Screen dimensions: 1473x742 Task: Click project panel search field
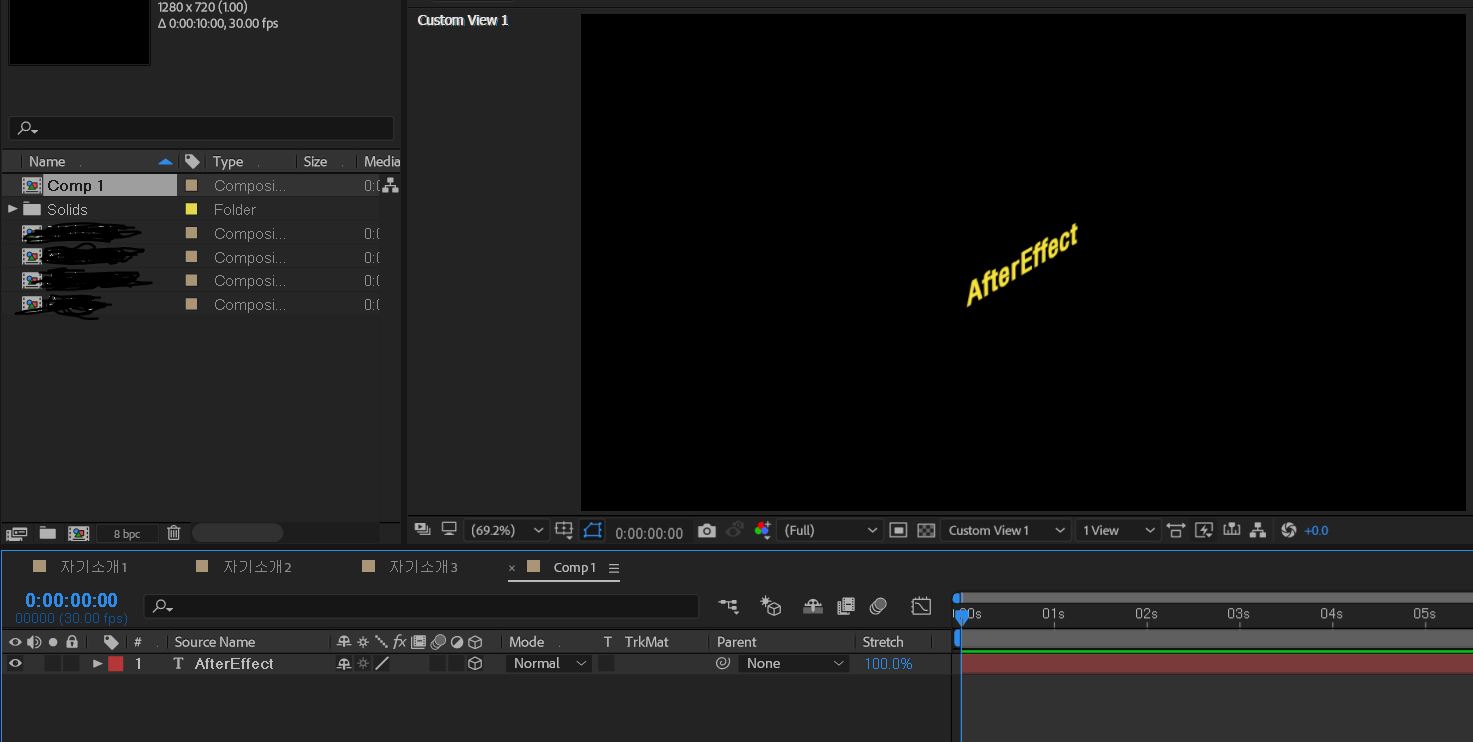point(201,128)
